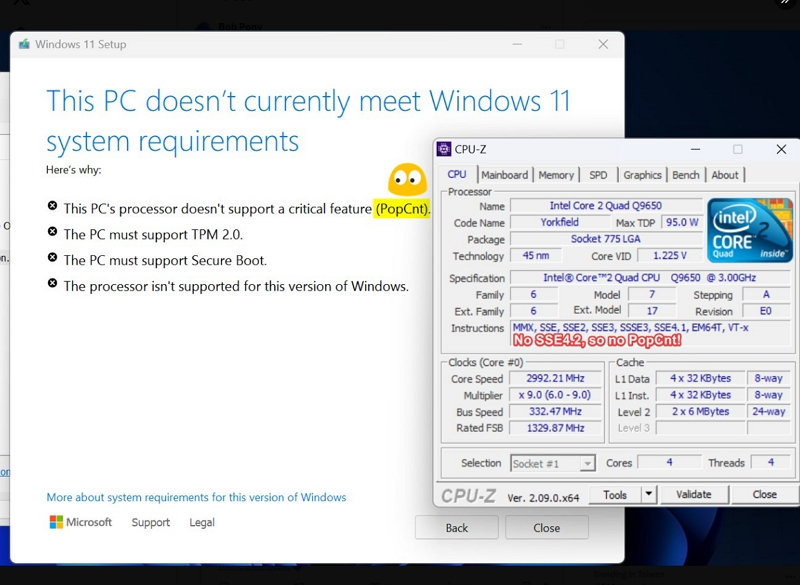
Task: Click Close button in CPU-Z footer
Action: (x=764, y=494)
